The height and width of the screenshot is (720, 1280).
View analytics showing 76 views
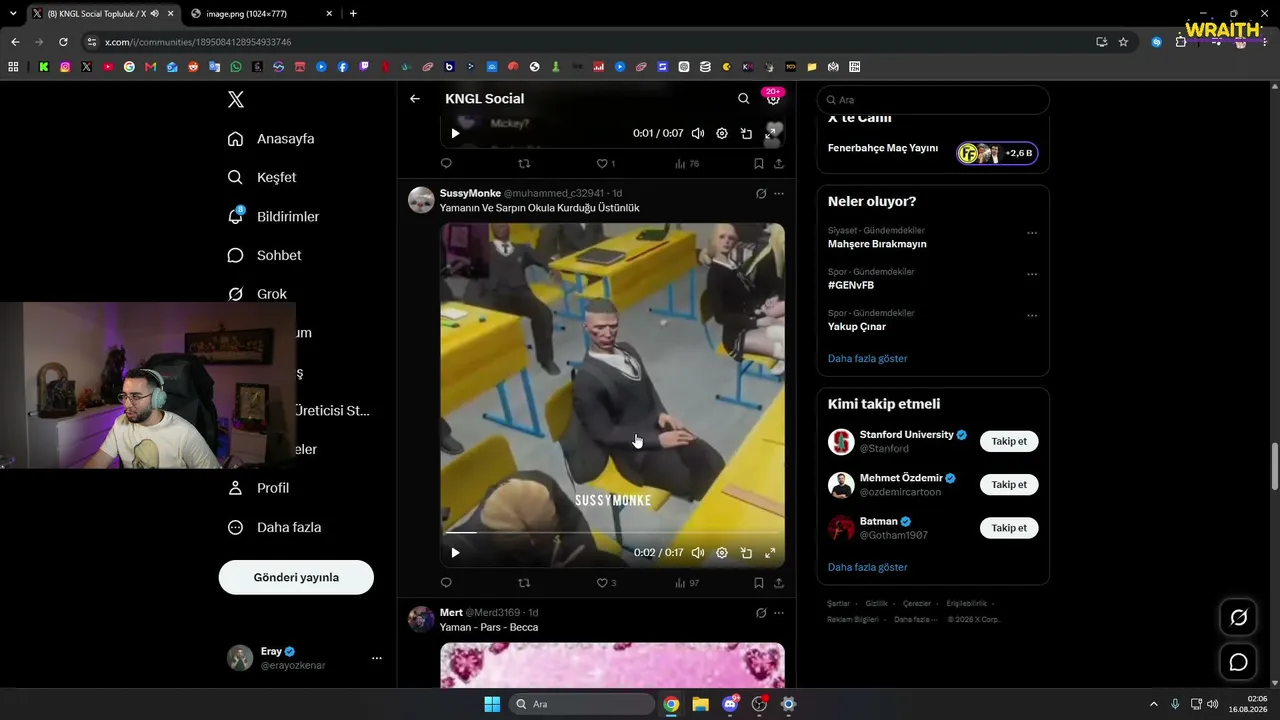coord(687,164)
